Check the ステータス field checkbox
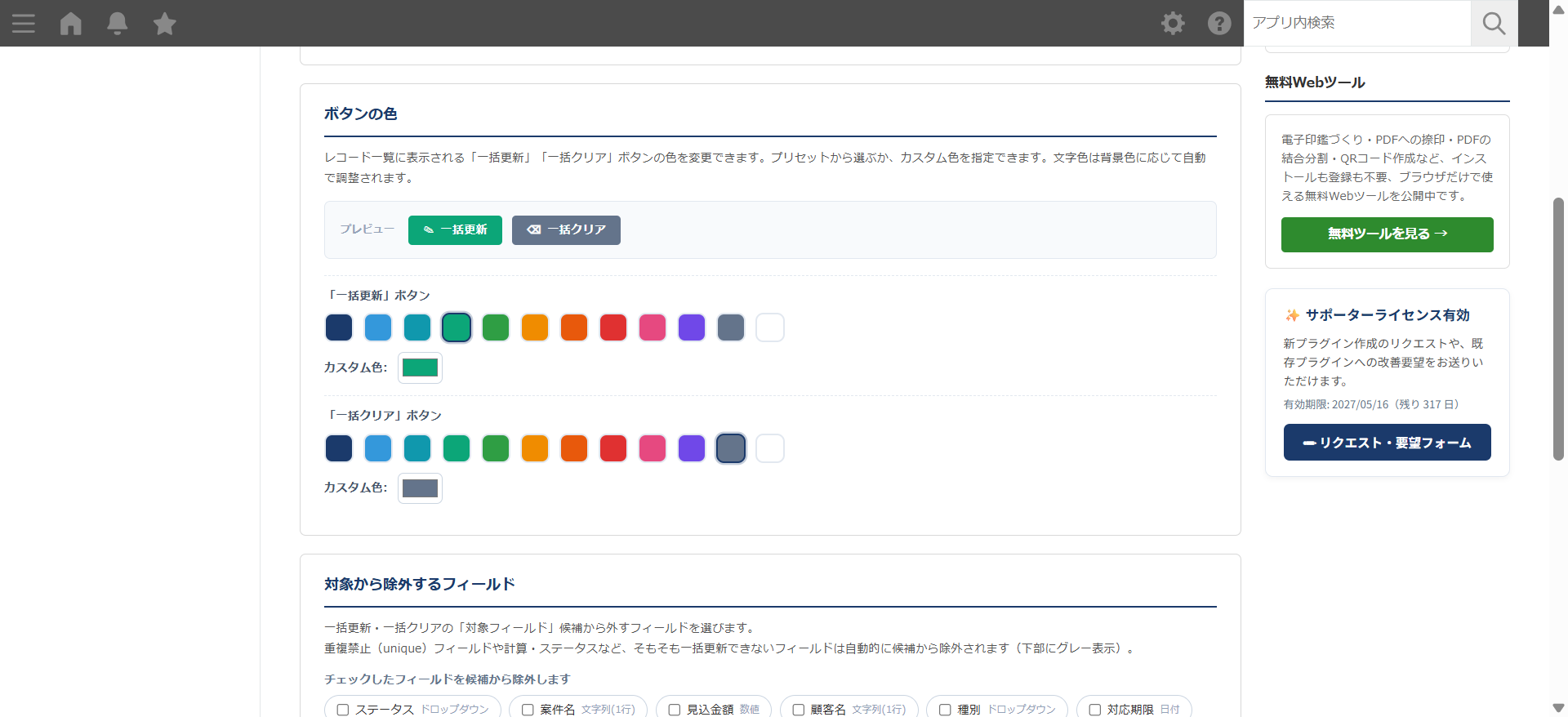The height and width of the screenshot is (717, 1568). point(343,710)
